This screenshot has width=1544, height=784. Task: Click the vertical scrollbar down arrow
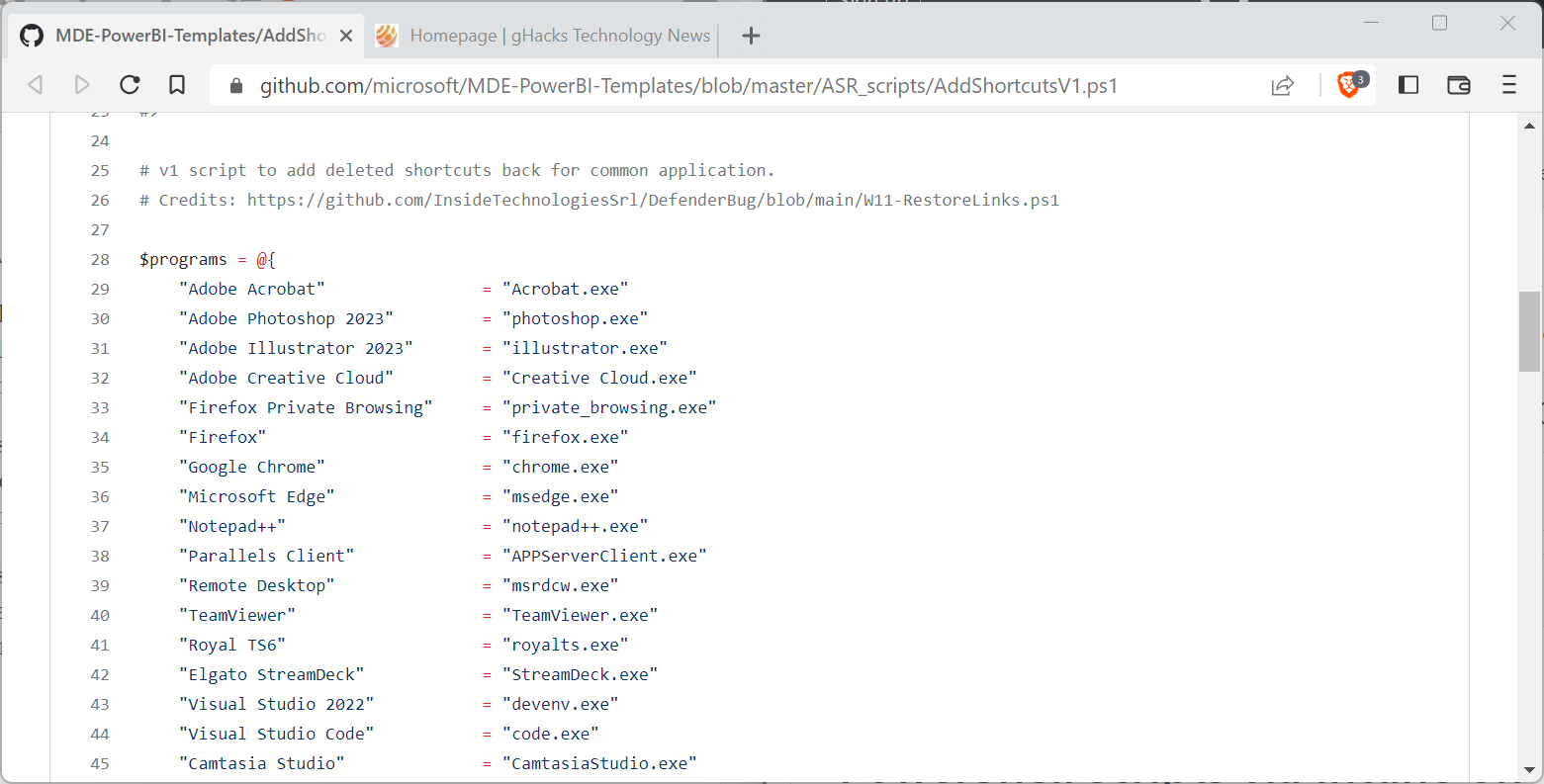(x=1528, y=771)
